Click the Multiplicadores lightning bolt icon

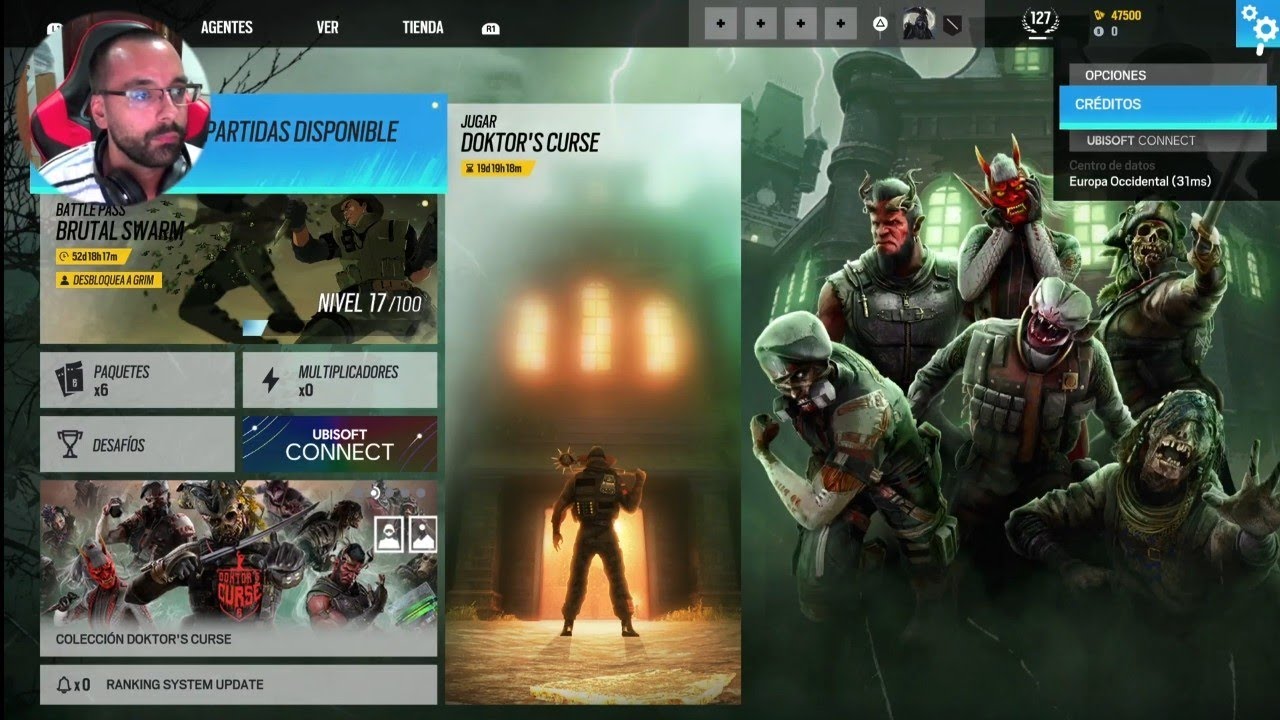270,380
